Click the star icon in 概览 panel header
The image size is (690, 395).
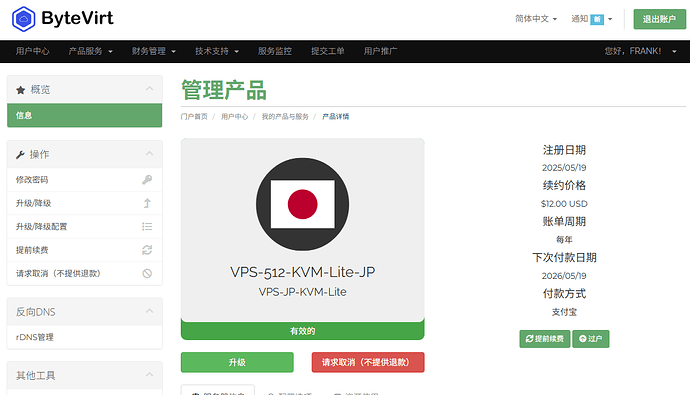[x=20, y=90]
